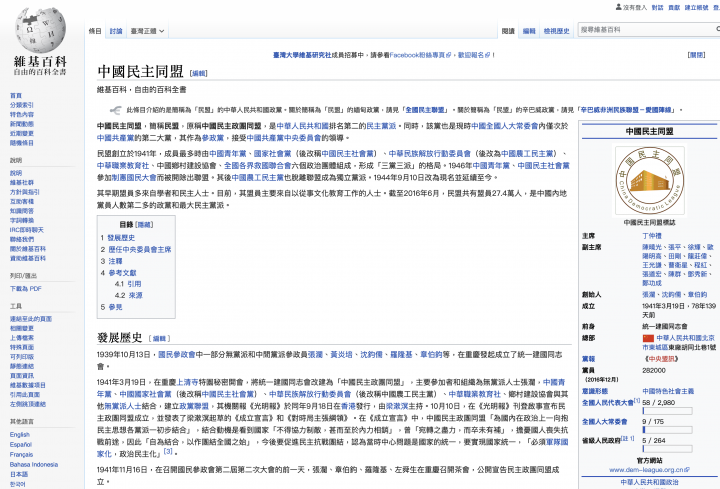Open 新聞動態 in the sidebar
Image resolution: width=720 pixels, height=489 pixels.
(x=22, y=124)
